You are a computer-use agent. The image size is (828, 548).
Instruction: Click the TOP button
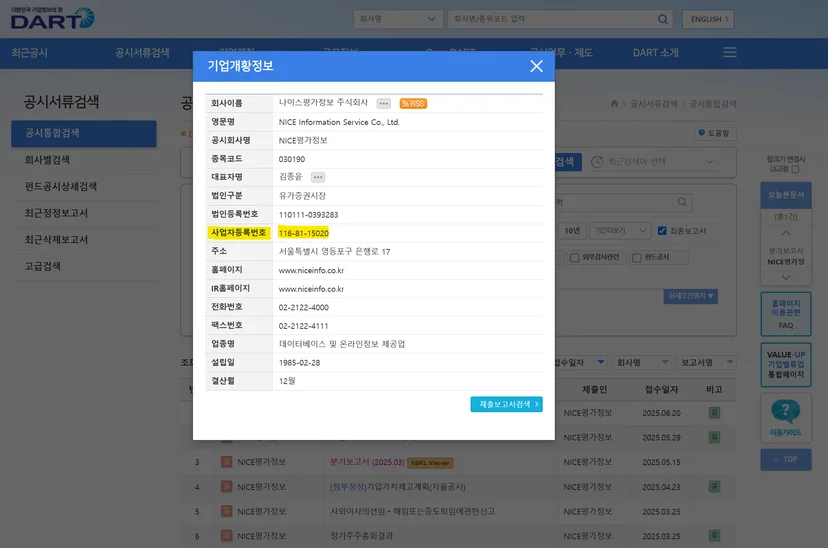[x=786, y=459]
